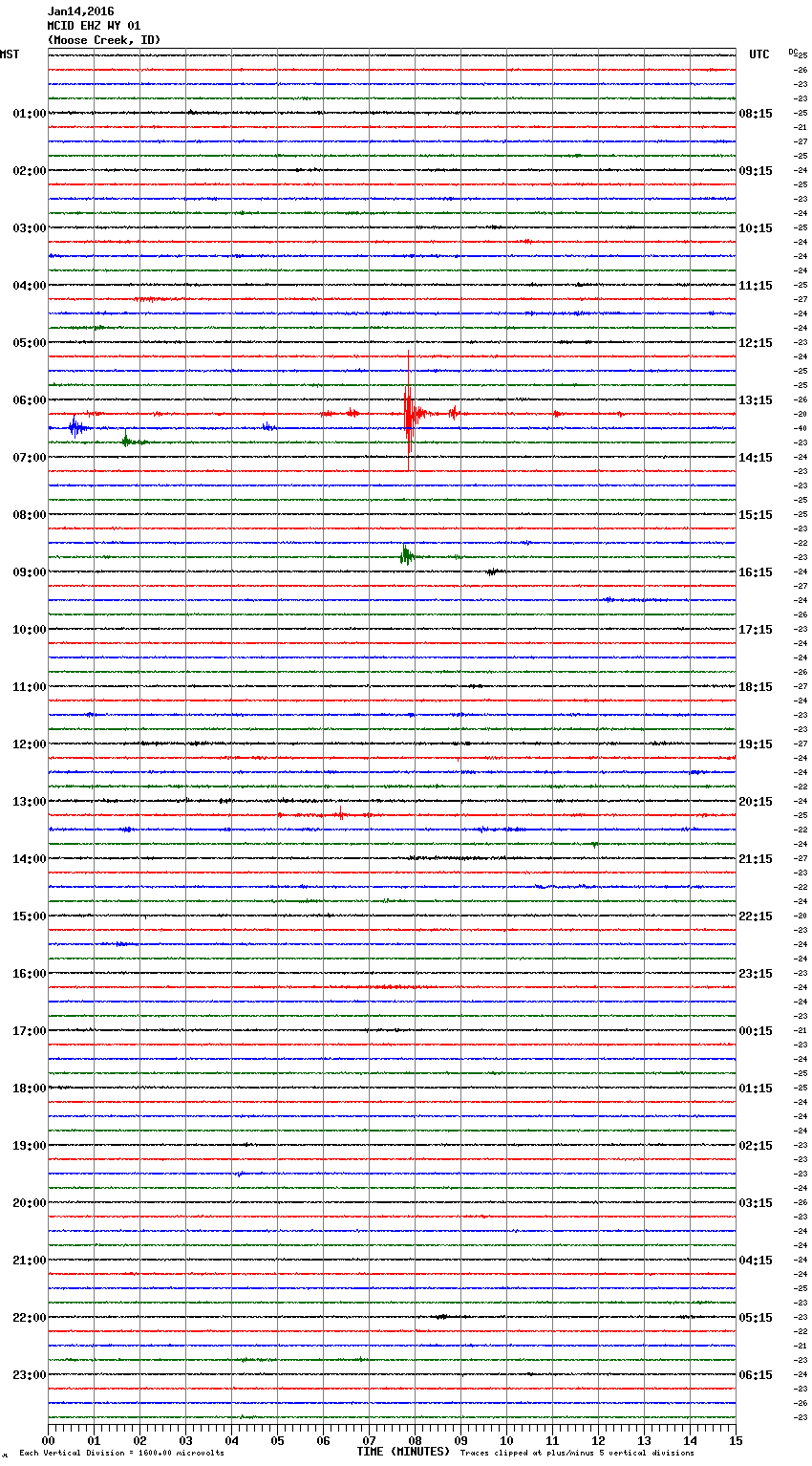The width and height of the screenshot is (812, 1466).
Task: Click the 08:15 UTC time label
Action: (756, 114)
